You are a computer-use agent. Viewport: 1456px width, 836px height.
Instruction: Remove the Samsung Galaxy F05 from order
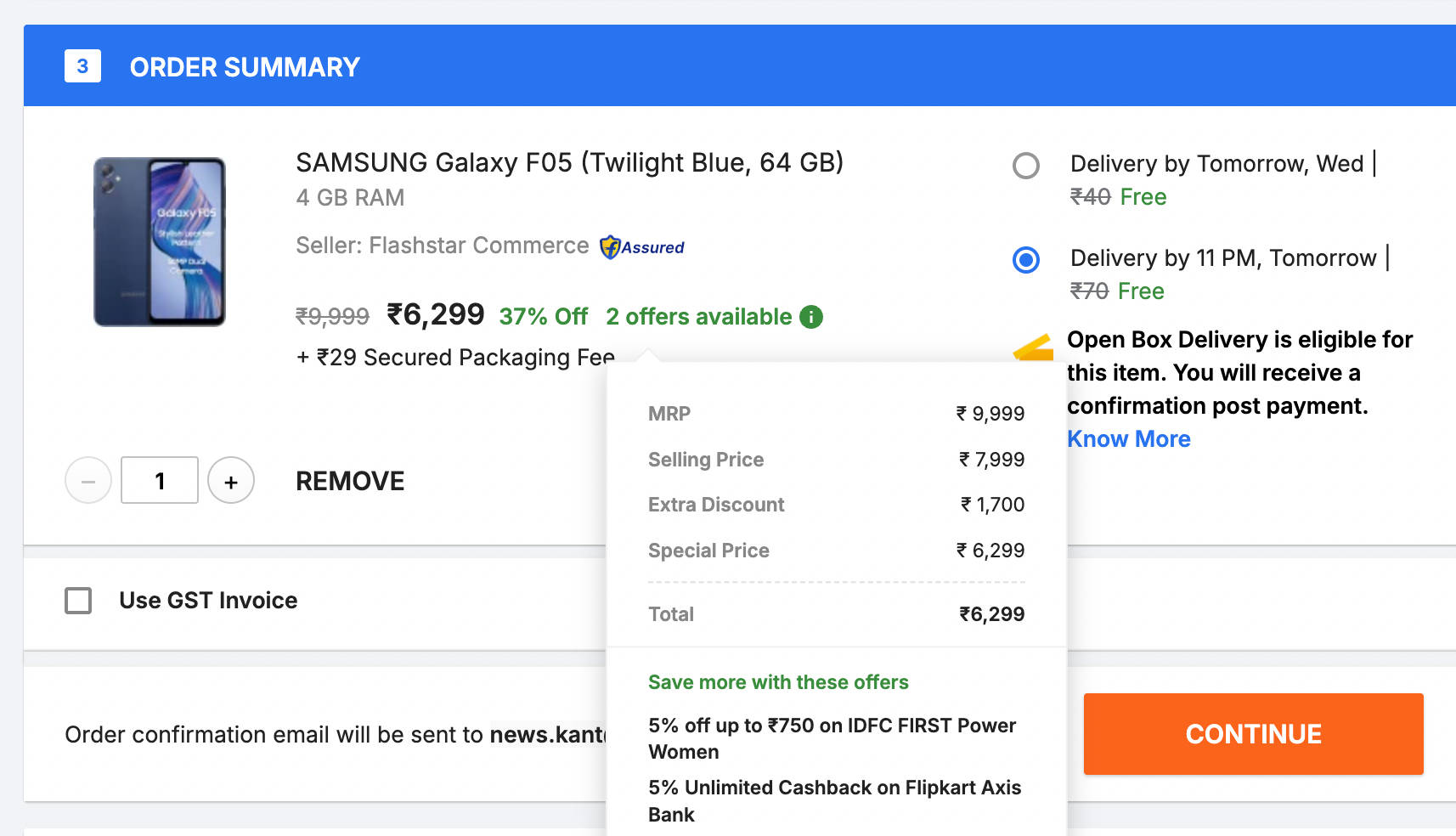click(350, 482)
